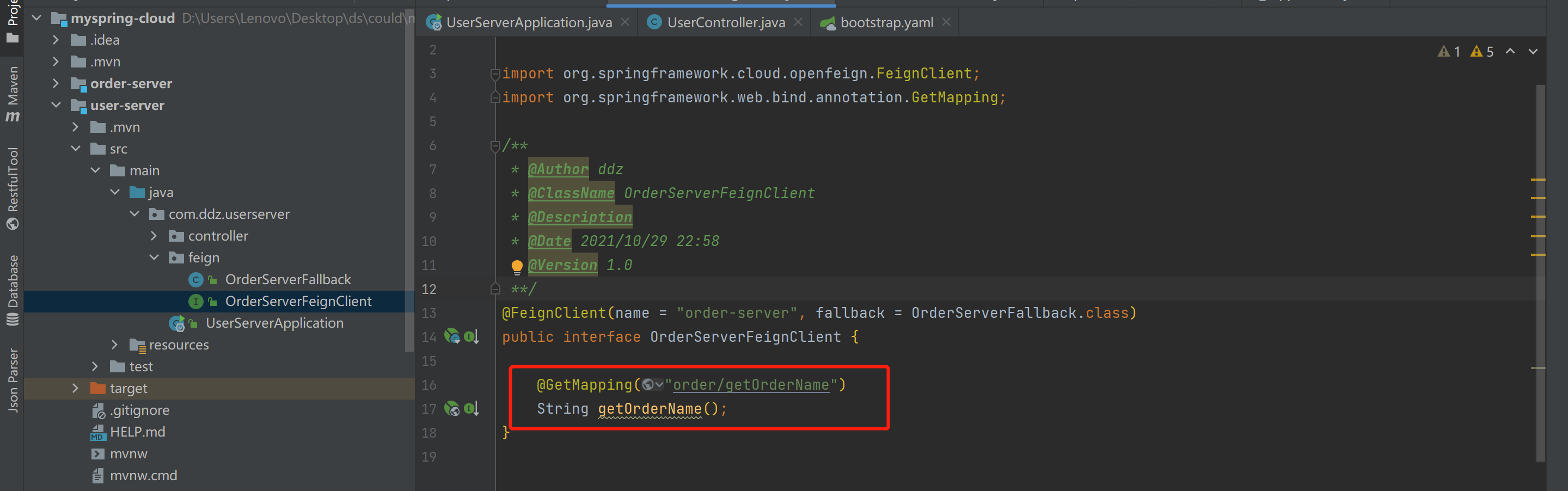The width and height of the screenshot is (1568, 491).
Task: Fold the import block on line 3
Action: click(495, 73)
